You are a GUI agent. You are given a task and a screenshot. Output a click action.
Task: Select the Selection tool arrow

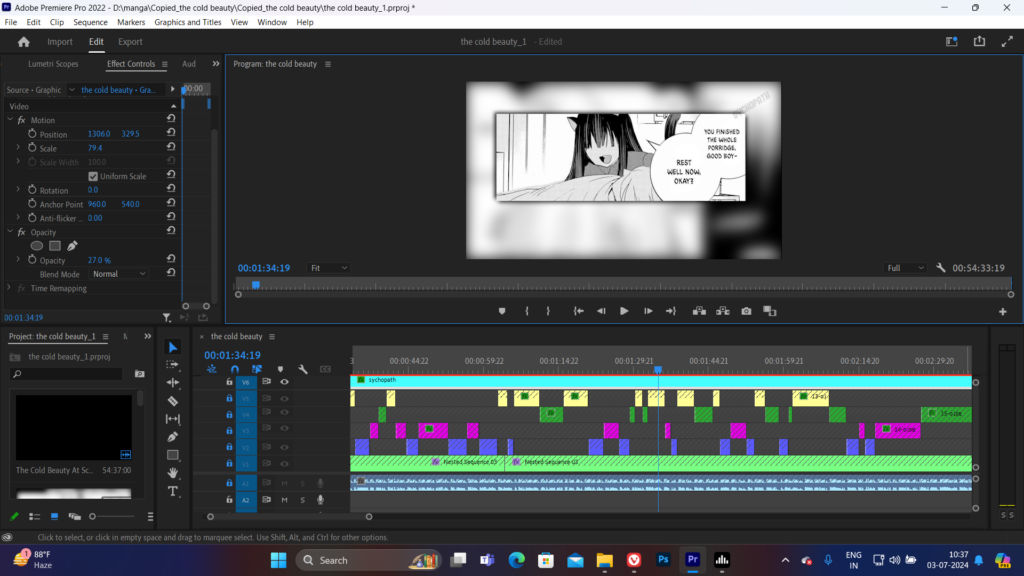pos(172,347)
